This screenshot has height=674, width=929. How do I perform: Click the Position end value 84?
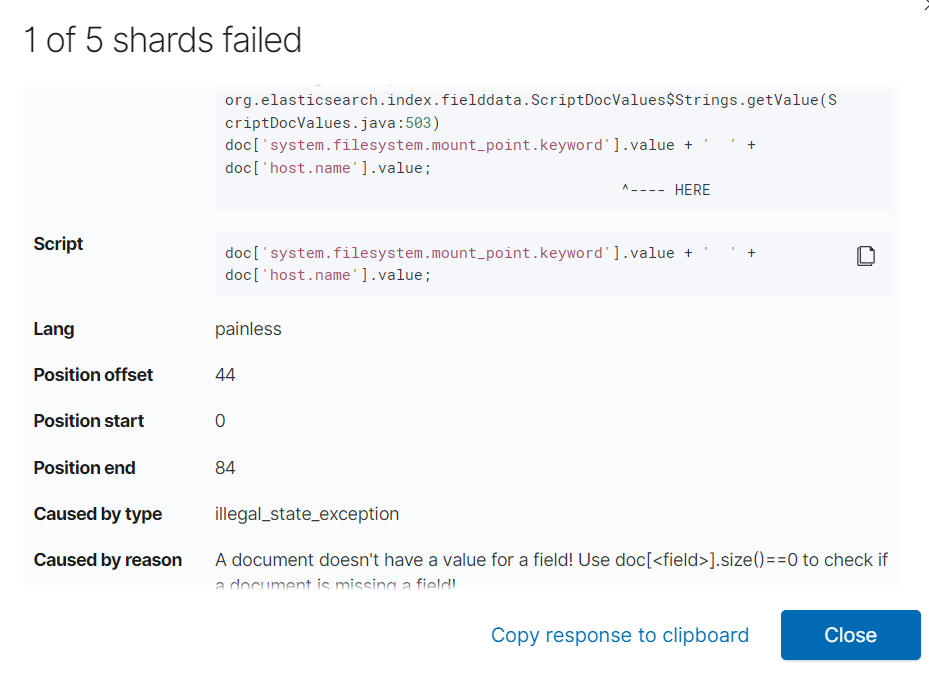point(225,468)
